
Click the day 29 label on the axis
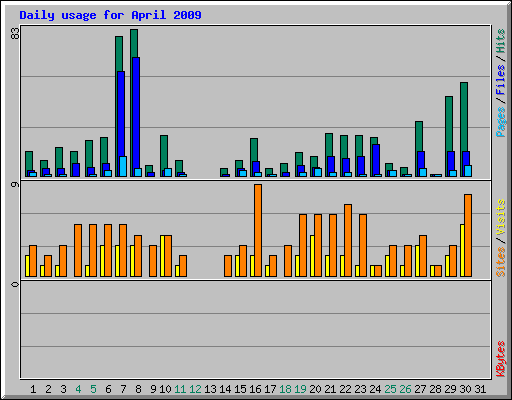[450, 389]
